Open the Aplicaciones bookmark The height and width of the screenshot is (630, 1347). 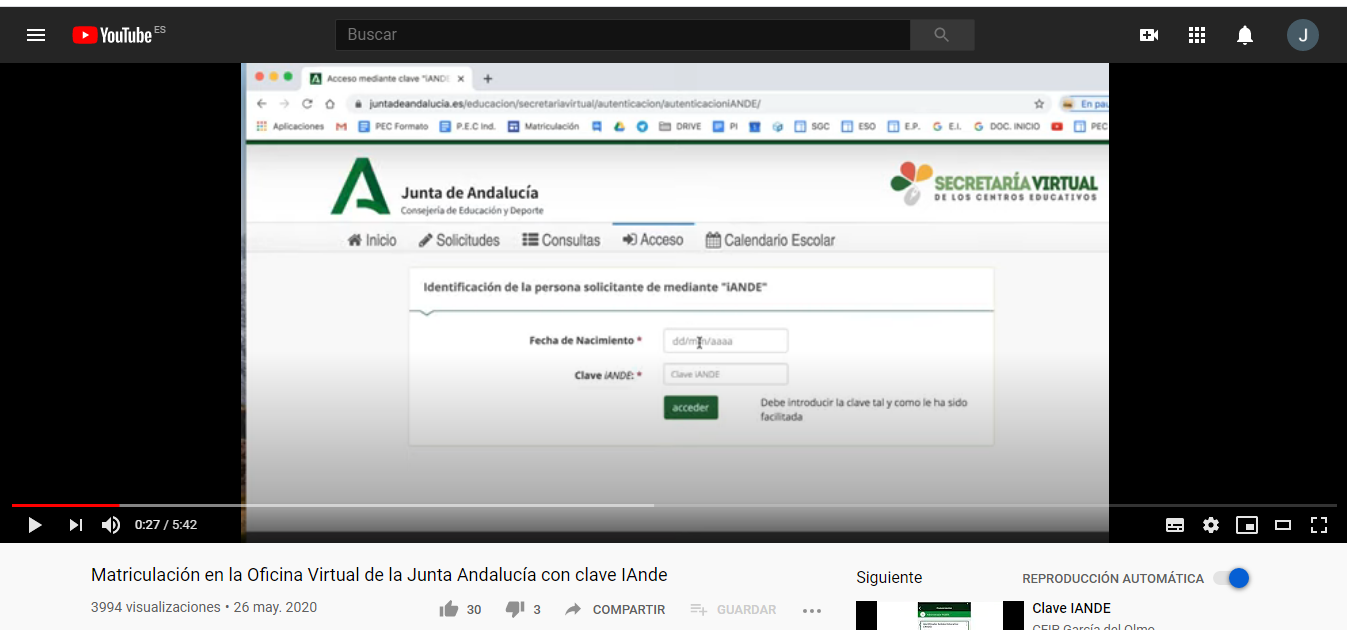click(x=291, y=126)
